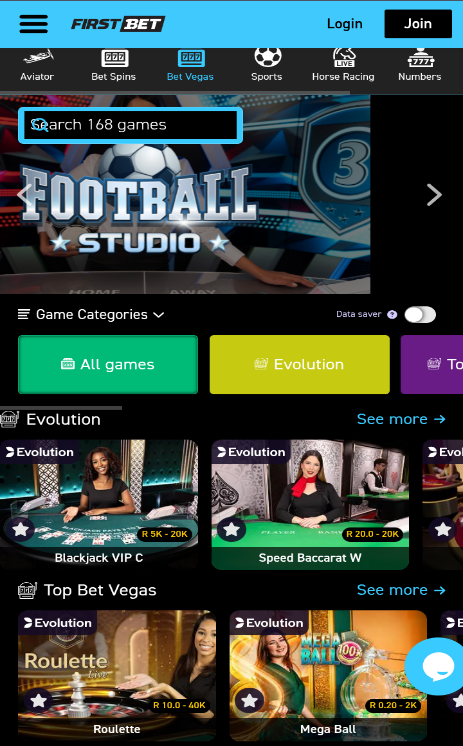
Task: Open the Aviator plane icon
Action: click(38, 58)
